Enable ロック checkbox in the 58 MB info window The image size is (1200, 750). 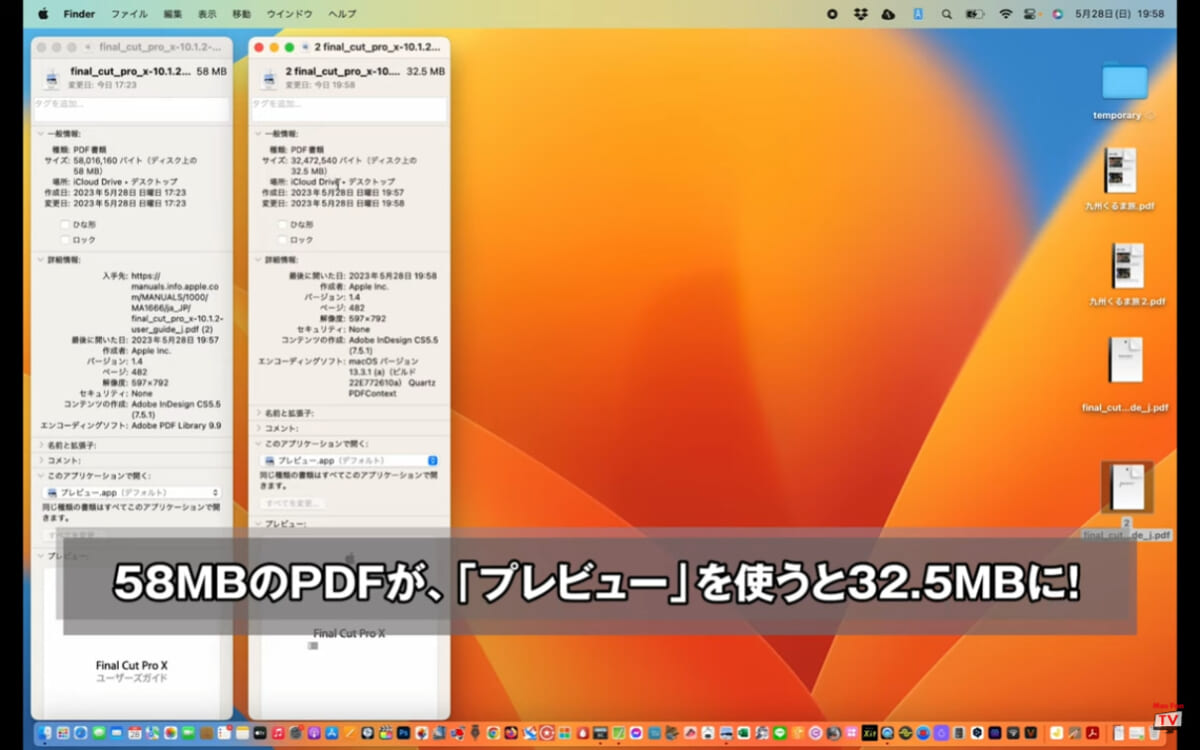click(x=65, y=240)
